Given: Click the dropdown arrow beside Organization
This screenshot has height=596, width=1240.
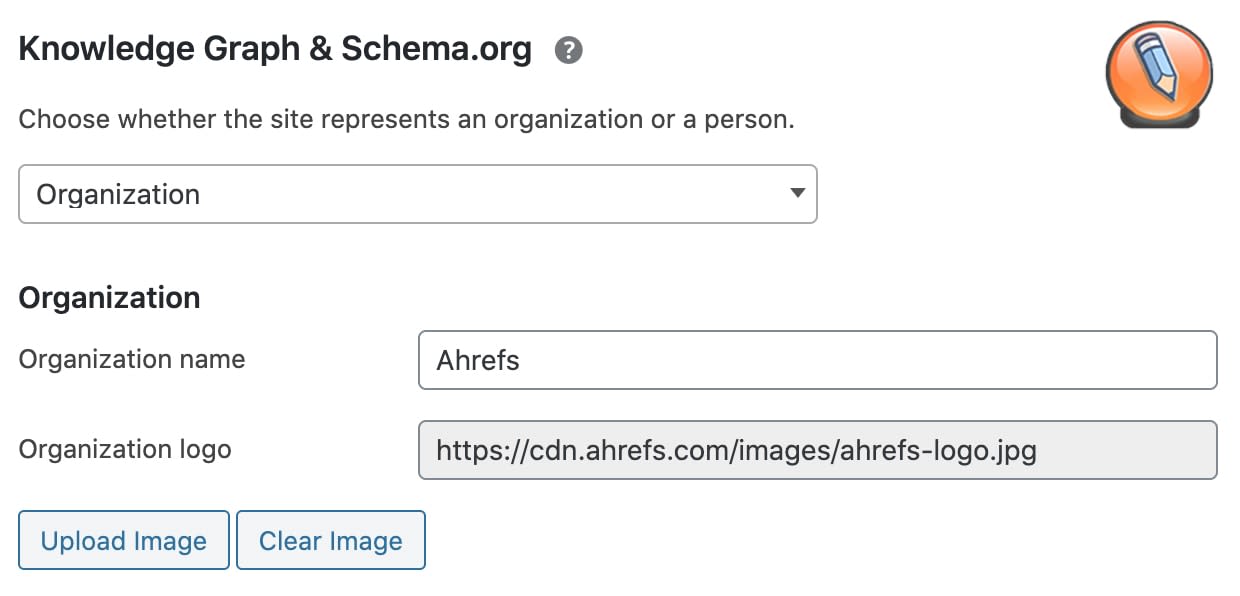Looking at the screenshot, I should 797,193.
